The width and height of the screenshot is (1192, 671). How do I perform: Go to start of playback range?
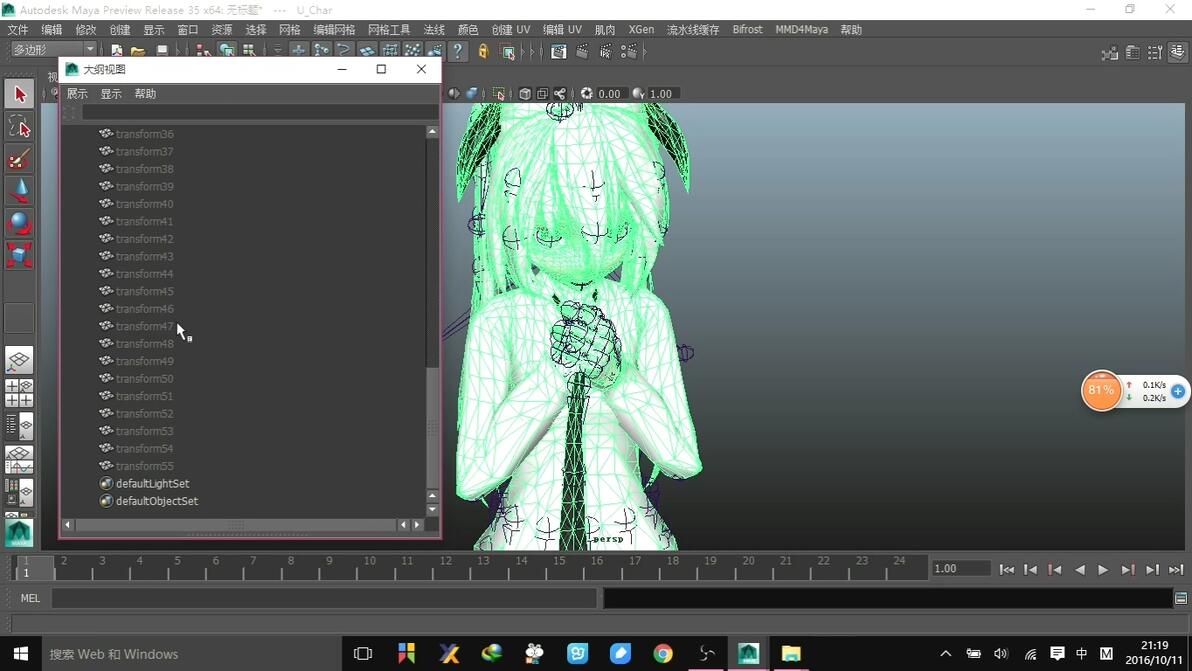click(x=1007, y=569)
